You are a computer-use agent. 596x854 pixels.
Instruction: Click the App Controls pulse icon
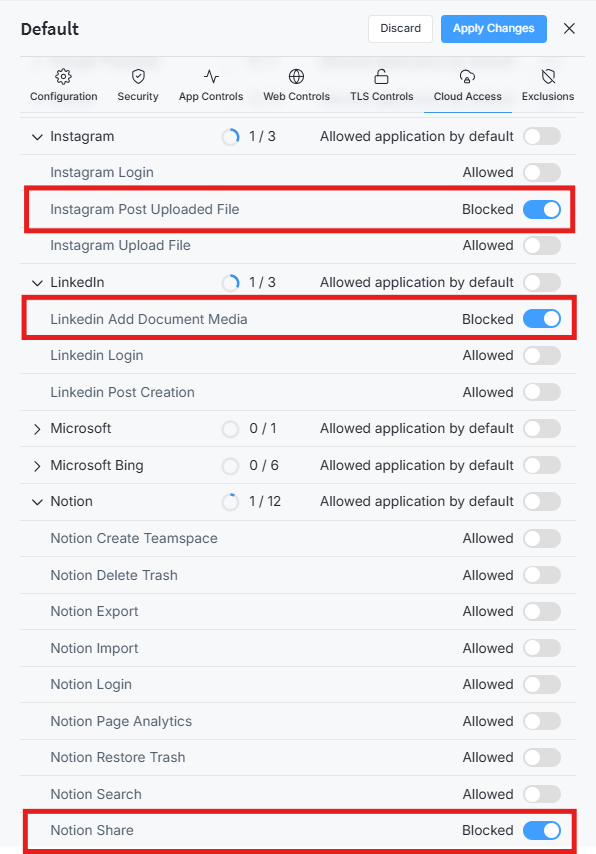[x=211, y=77]
